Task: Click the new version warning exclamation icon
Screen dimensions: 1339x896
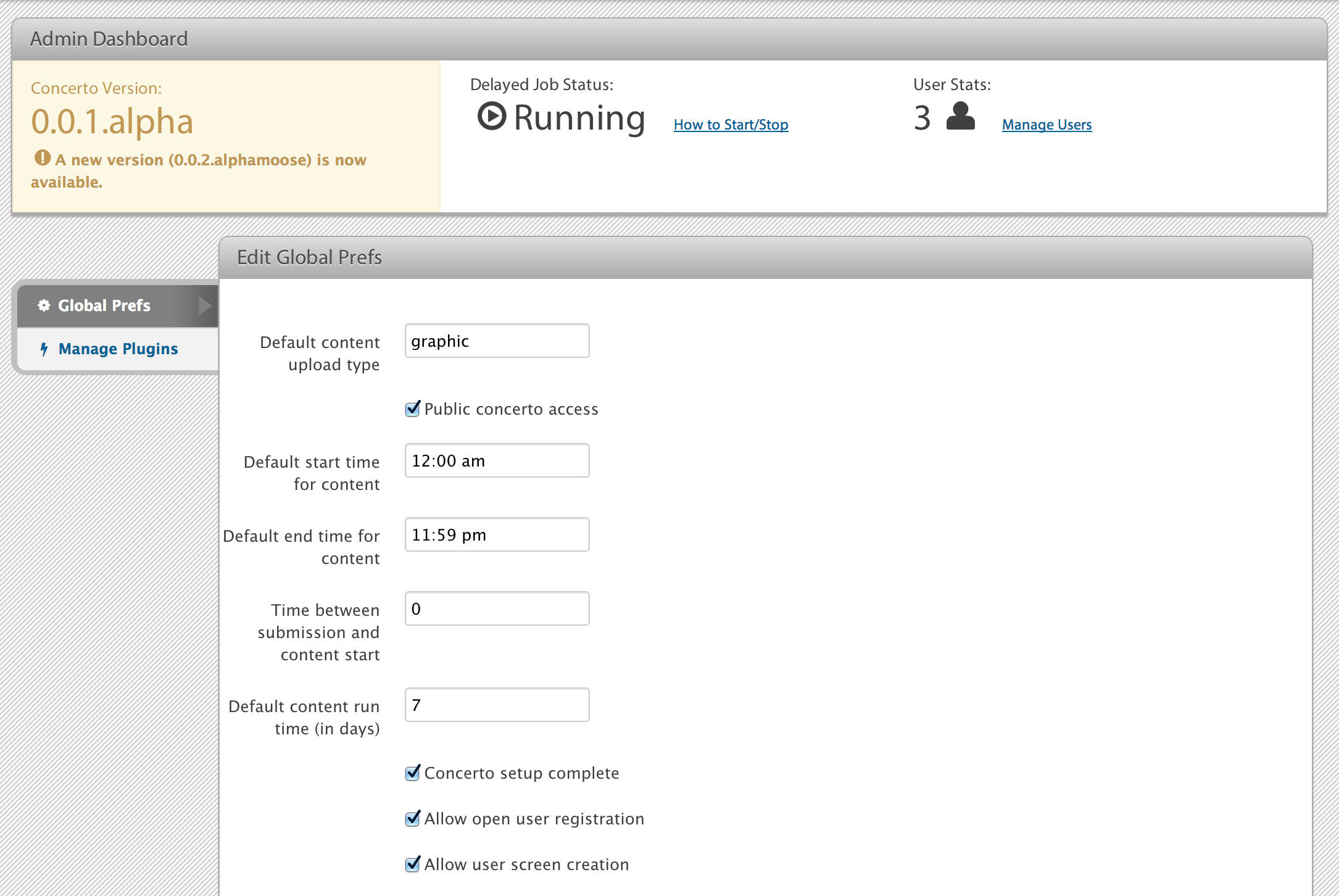Action: click(42, 158)
